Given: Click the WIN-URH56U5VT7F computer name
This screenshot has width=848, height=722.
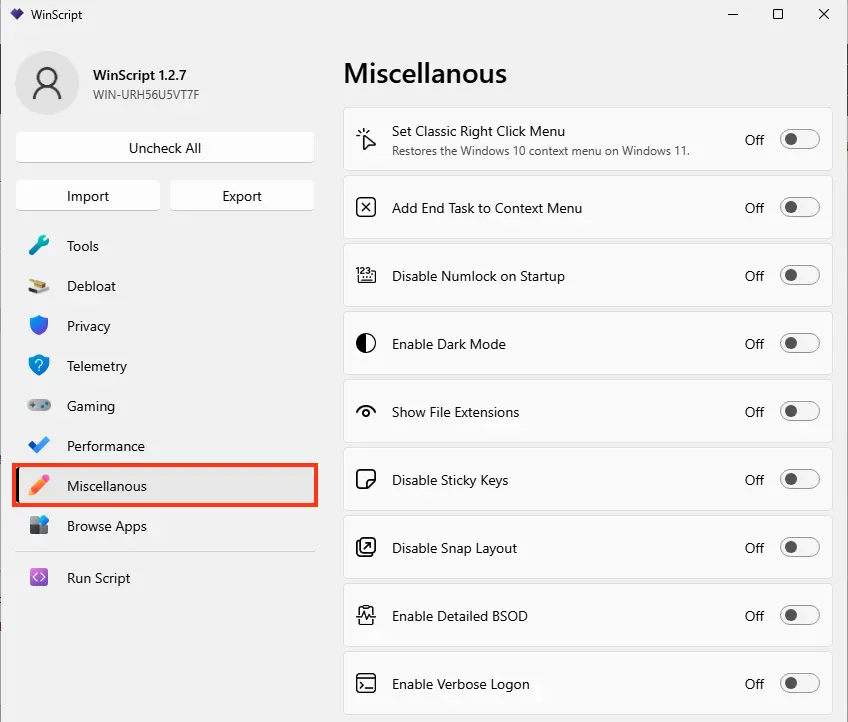Looking at the screenshot, I should 146,95.
